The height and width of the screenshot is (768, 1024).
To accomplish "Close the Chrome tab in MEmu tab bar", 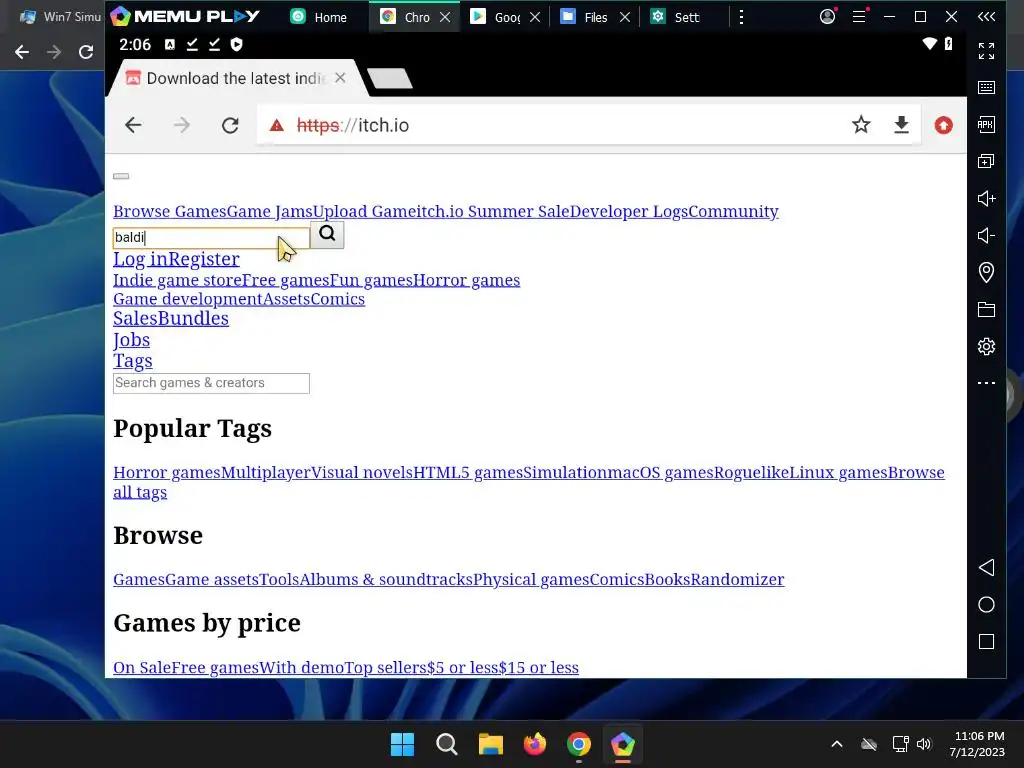I will [445, 17].
